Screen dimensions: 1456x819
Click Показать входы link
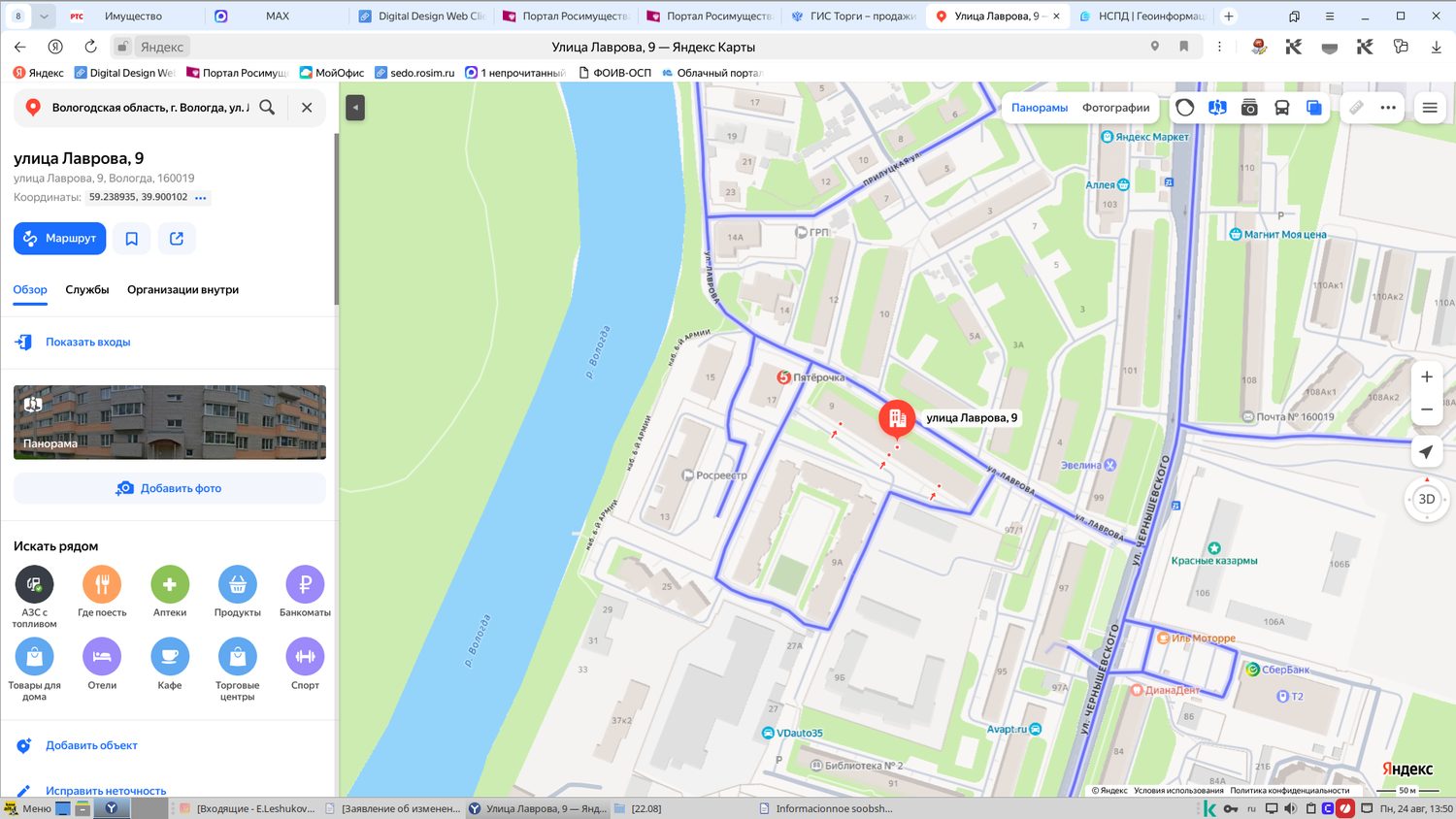point(87,342)
